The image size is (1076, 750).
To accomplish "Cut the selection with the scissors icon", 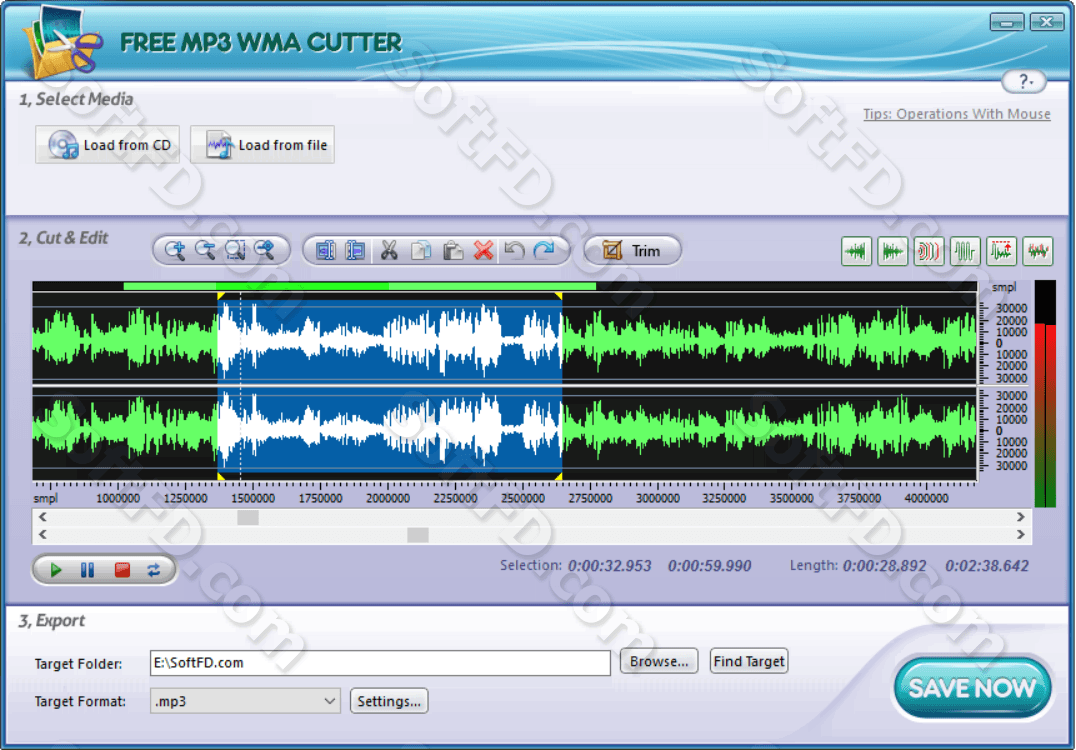I will click(389, 250).
